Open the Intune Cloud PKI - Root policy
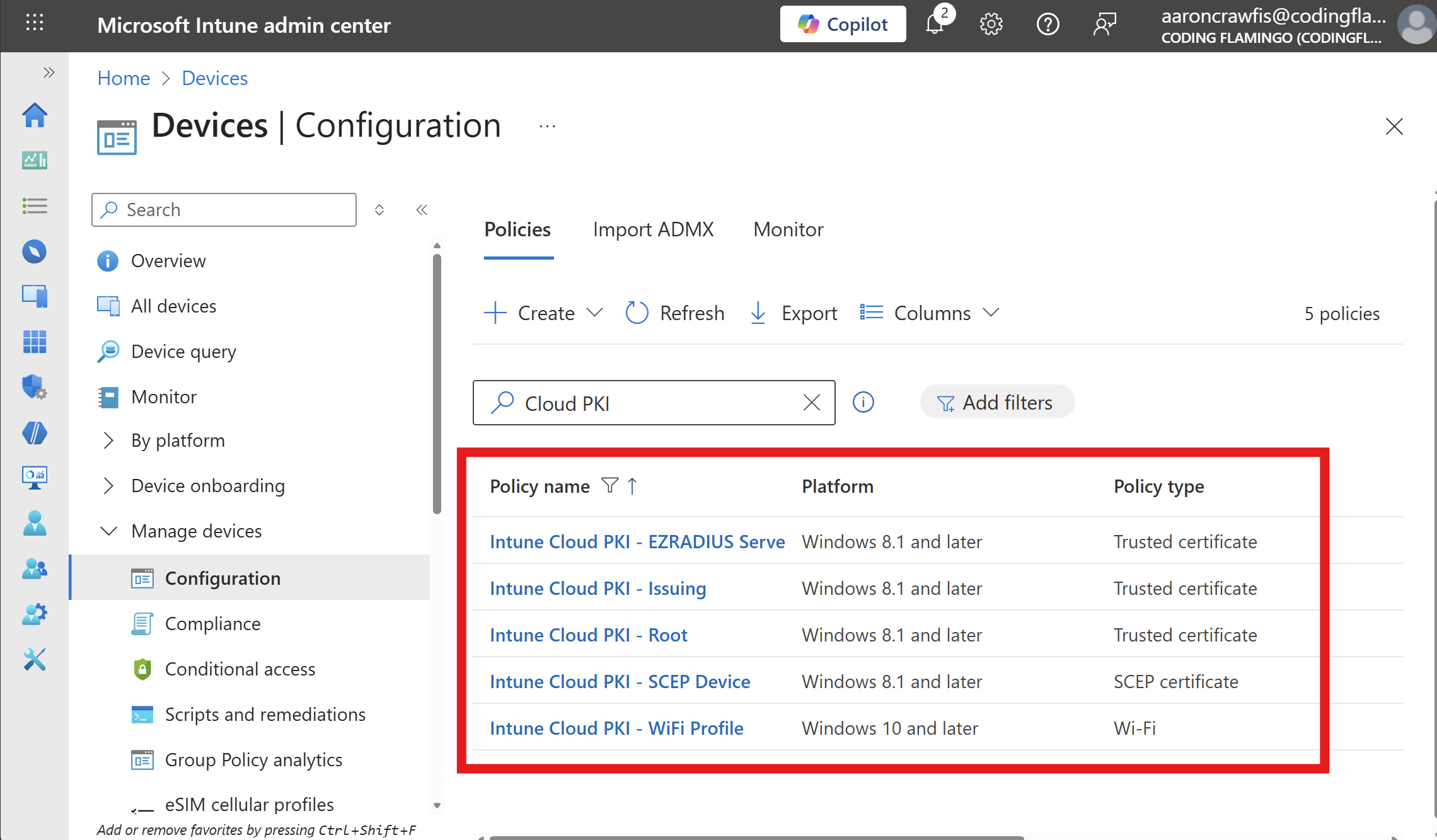This screenshot has width=1437, height=840. tap(588, 635)
